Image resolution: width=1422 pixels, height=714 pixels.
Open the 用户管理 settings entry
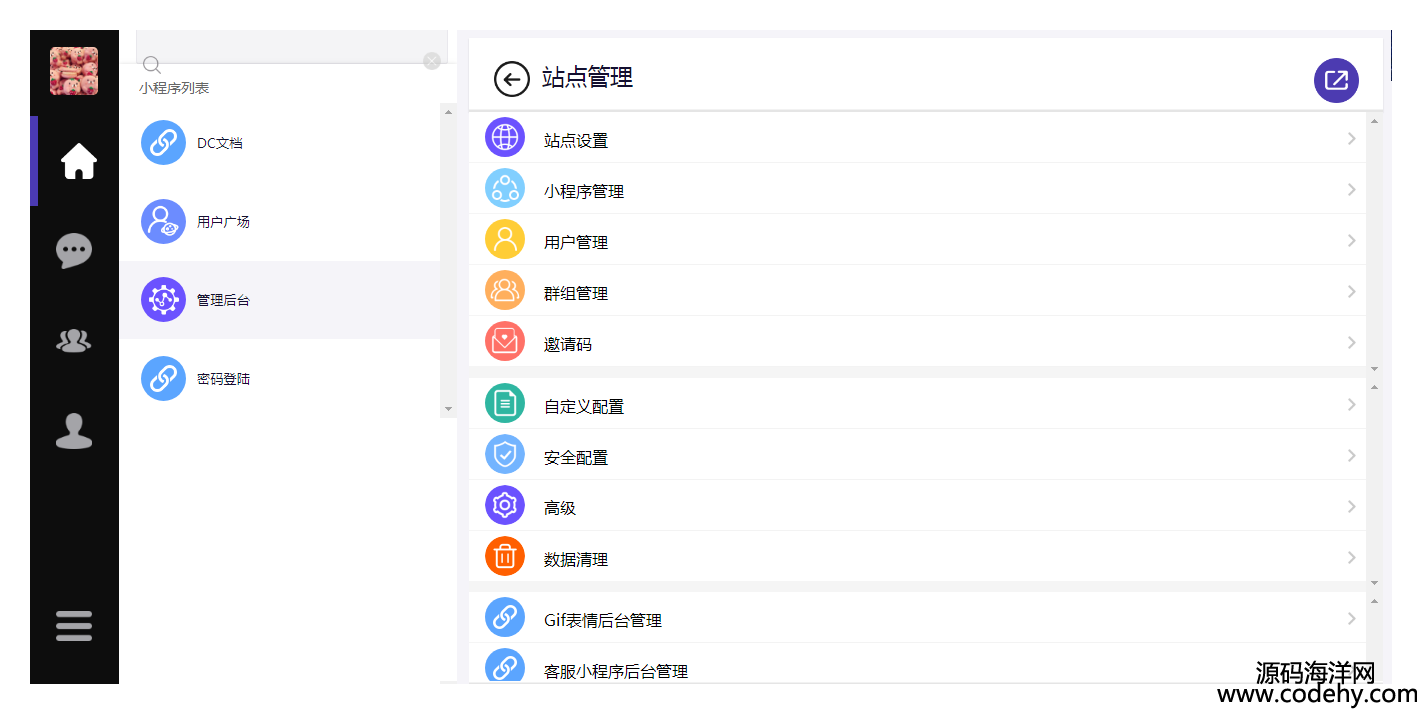coord(576,242)
